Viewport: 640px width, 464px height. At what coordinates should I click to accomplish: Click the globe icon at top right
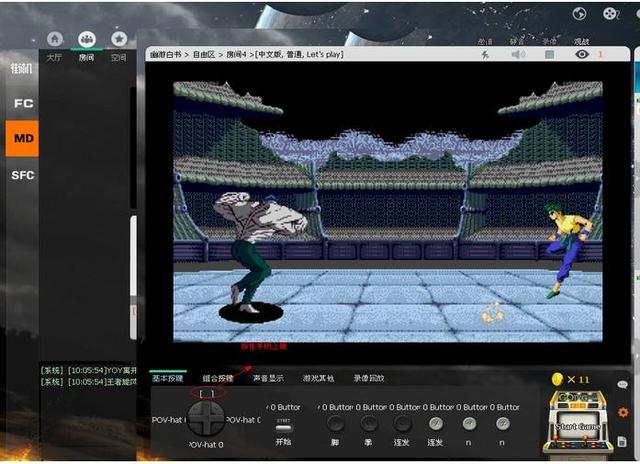point(580,14)
